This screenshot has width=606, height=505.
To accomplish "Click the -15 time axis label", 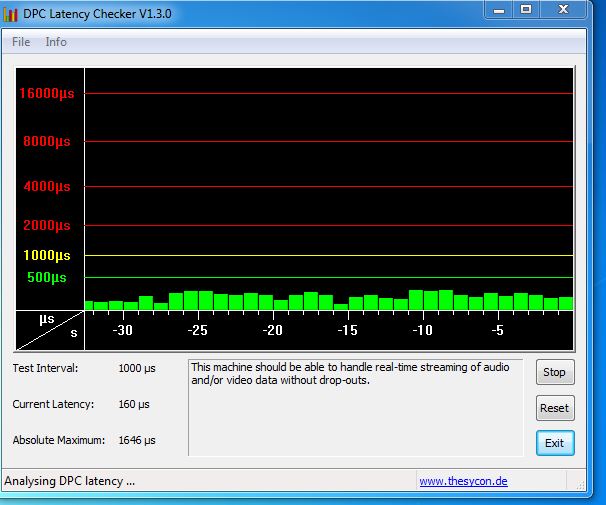I will (x=347, y=330).
